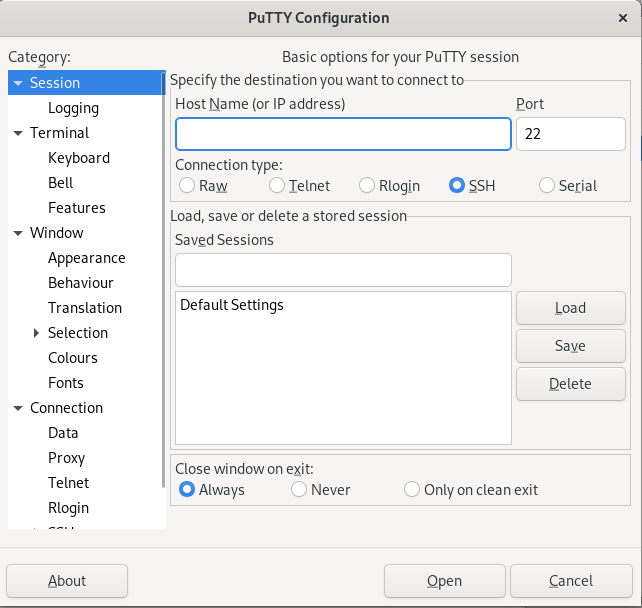This screenshot has height=608, width=642.
Task: Select Default Settings in saved sessions
Action: click(232, 305)
